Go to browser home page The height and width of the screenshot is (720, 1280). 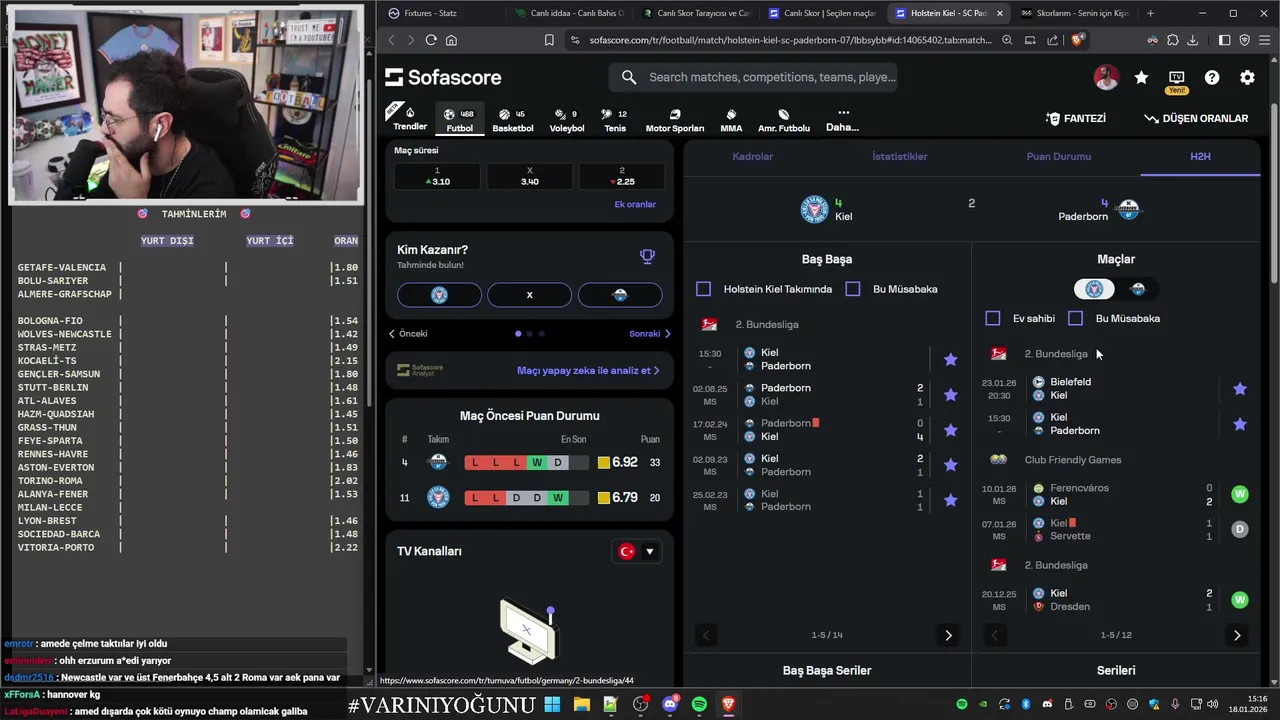click(x=451, y=40)
